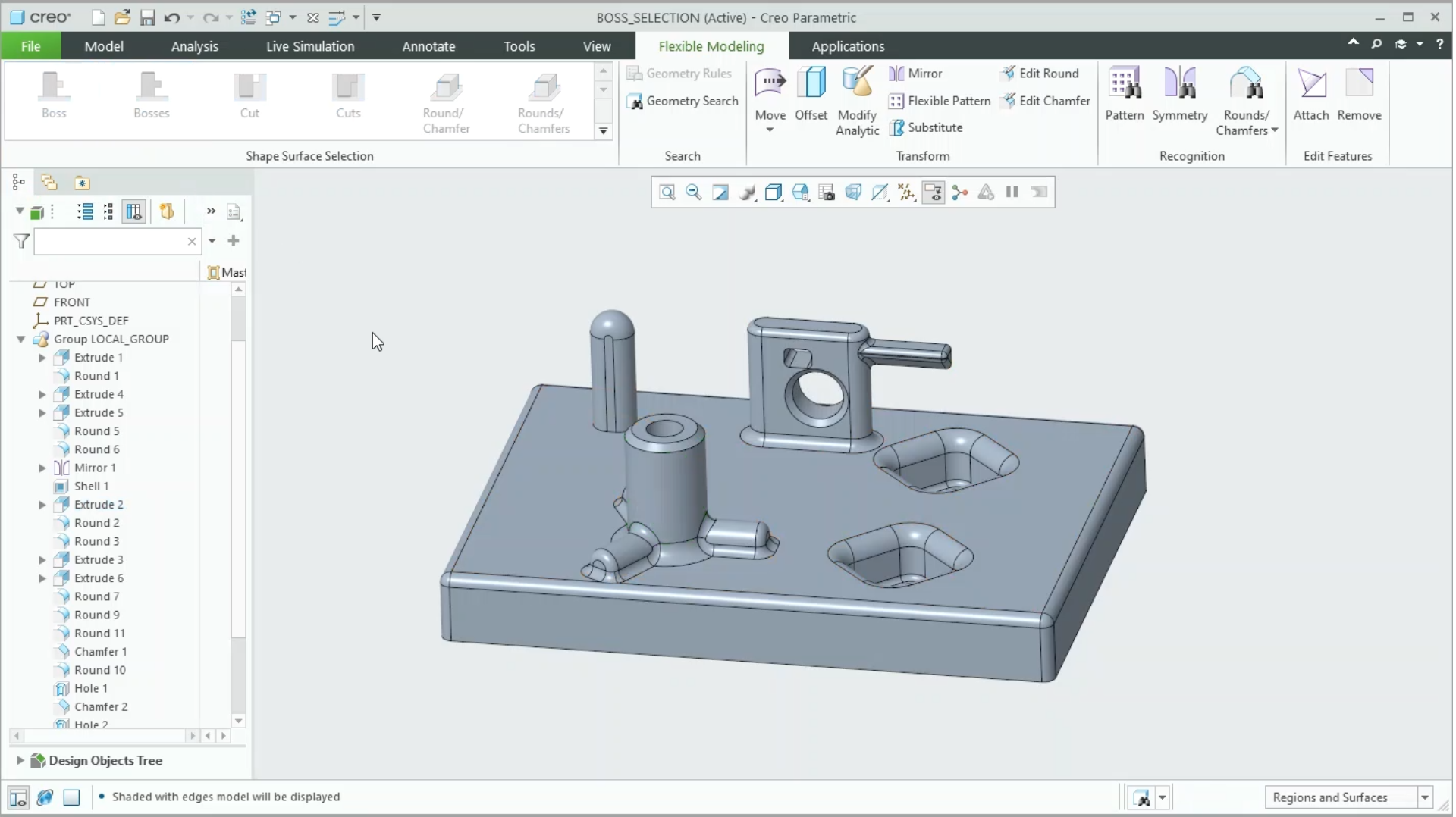Click the Mirror tool
This screenshot has width=1456, height=817.
[x=915, y=73]
